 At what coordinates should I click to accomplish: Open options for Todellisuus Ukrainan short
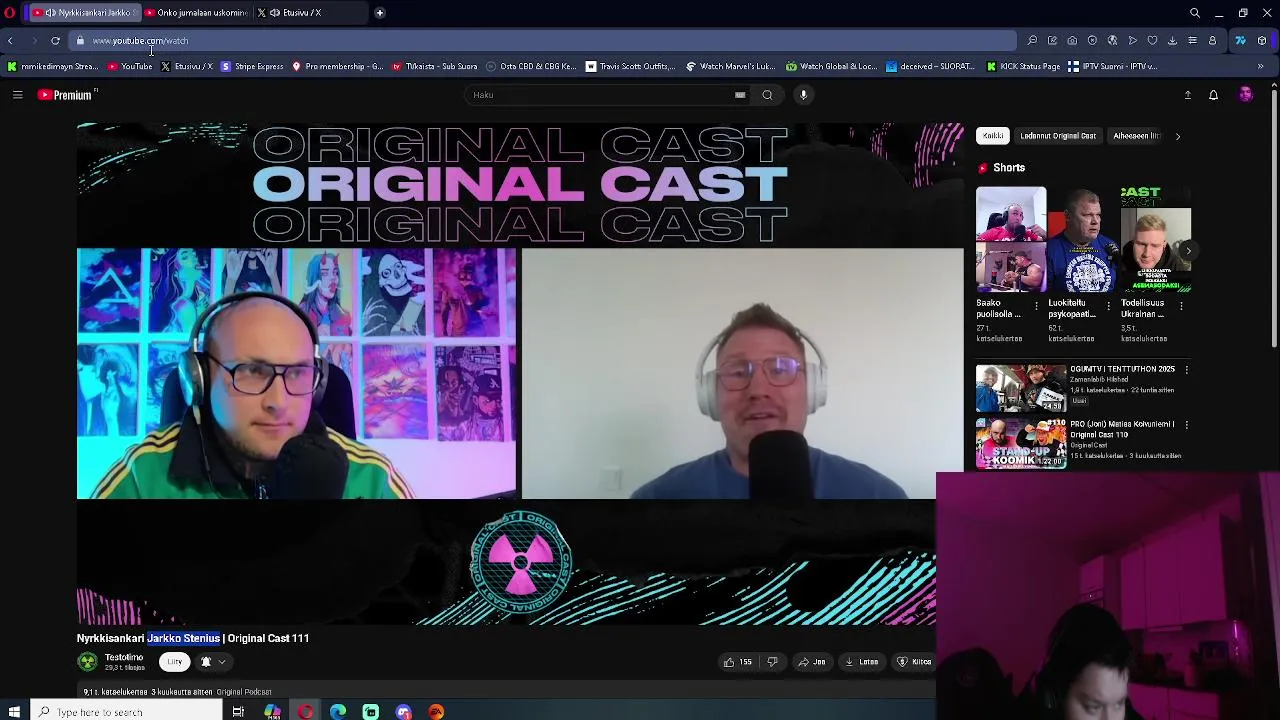pyautogui.click(x=1181, y=305)
